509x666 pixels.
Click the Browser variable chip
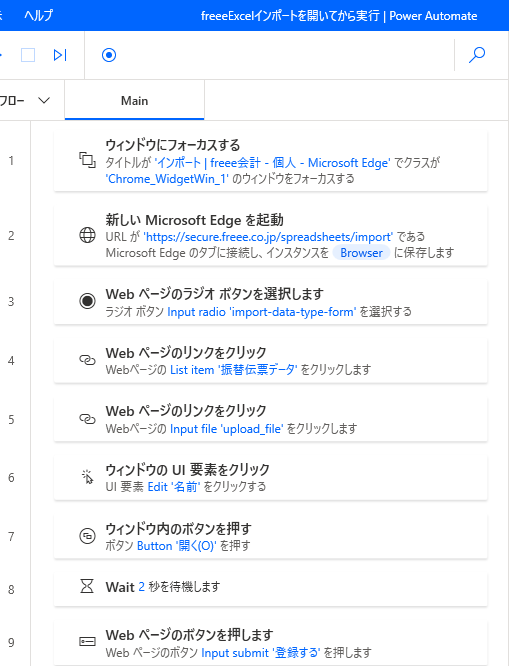pyautogui.click(x=361, y=253)
